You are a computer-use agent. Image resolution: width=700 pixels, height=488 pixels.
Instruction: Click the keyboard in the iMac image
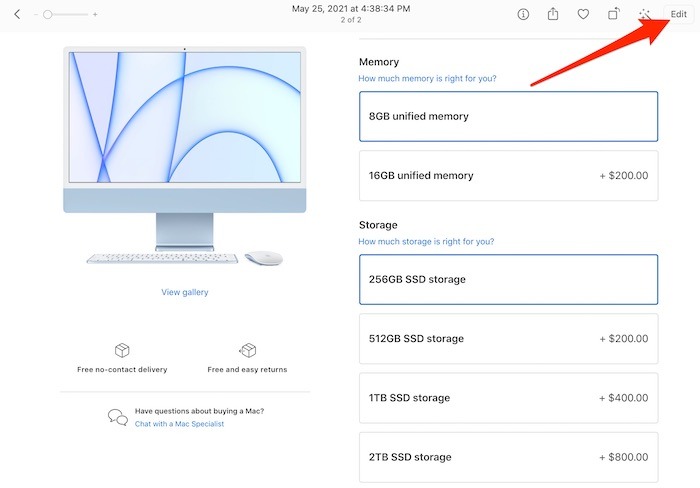[162, 259]
